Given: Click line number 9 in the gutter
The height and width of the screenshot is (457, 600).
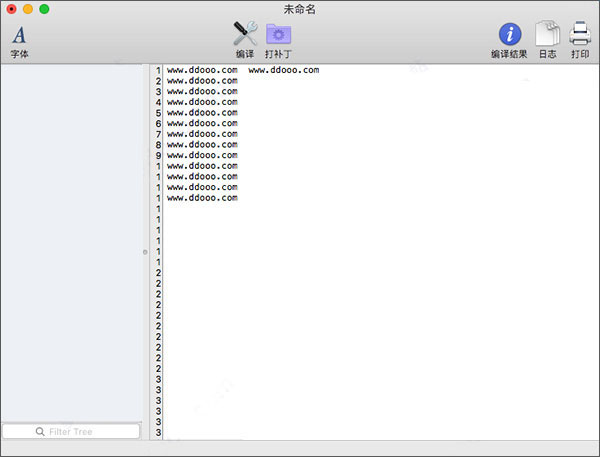Looking at the screenshot, I should point(158,156).
